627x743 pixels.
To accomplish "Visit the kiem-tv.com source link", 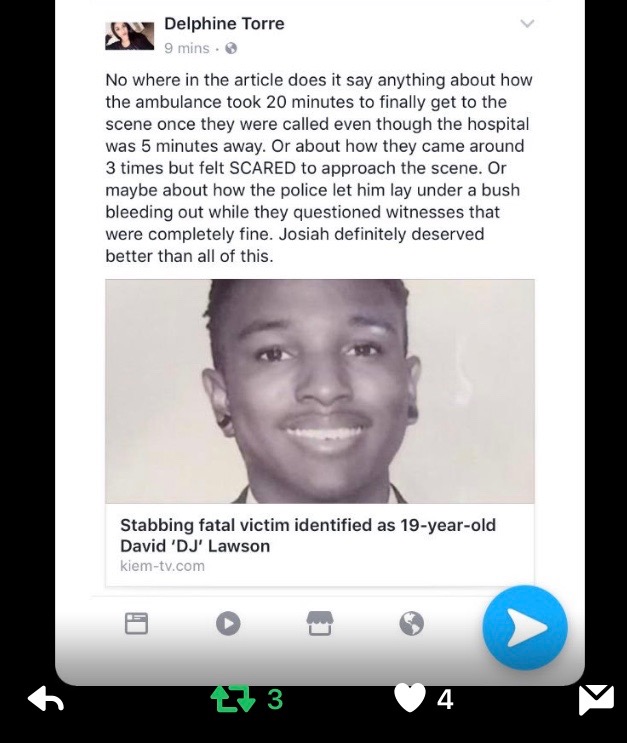I will point(163,566).
